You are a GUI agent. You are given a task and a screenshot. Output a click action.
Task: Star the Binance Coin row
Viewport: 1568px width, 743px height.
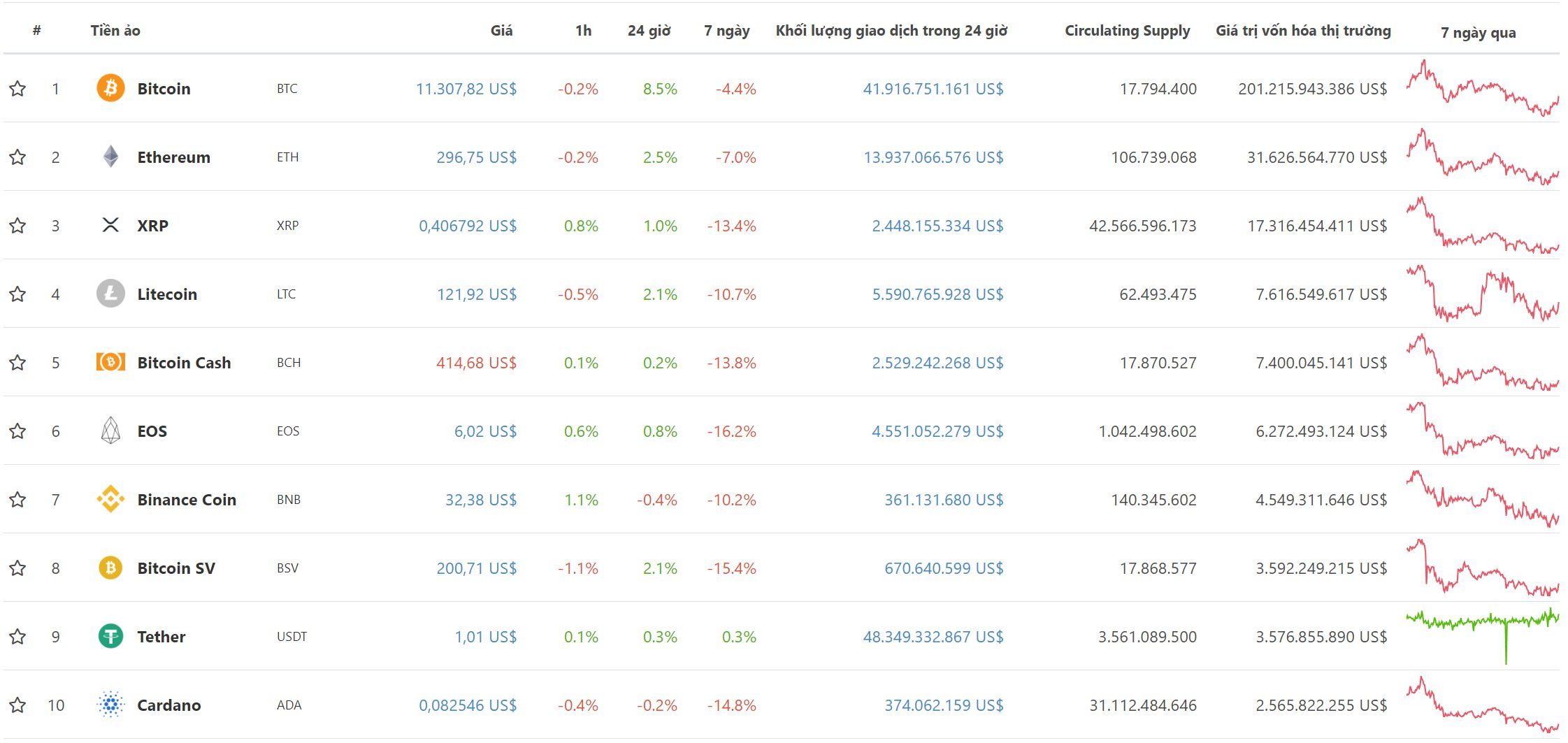point(17,499)
